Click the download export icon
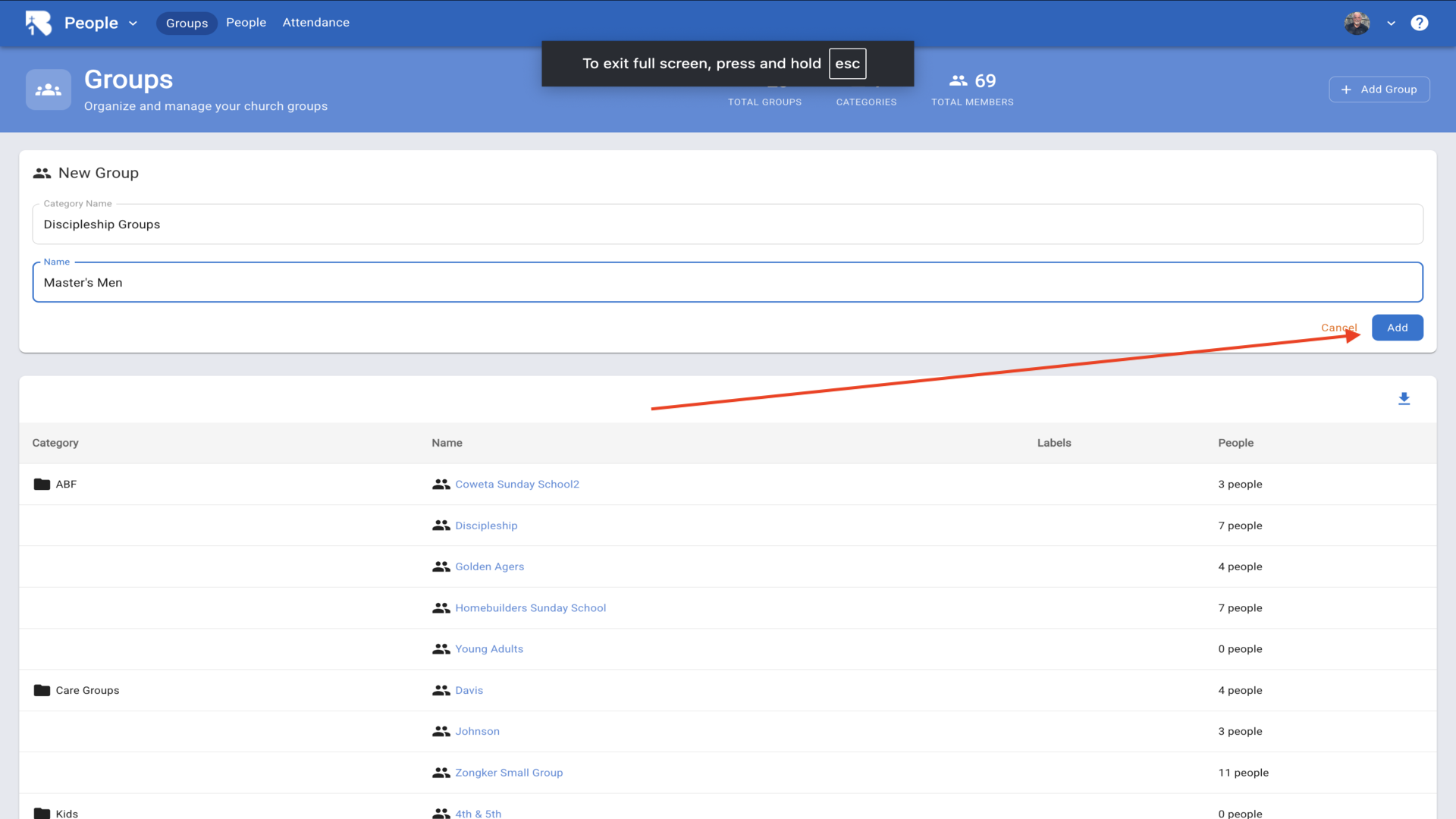 [x=1404, y=399]
